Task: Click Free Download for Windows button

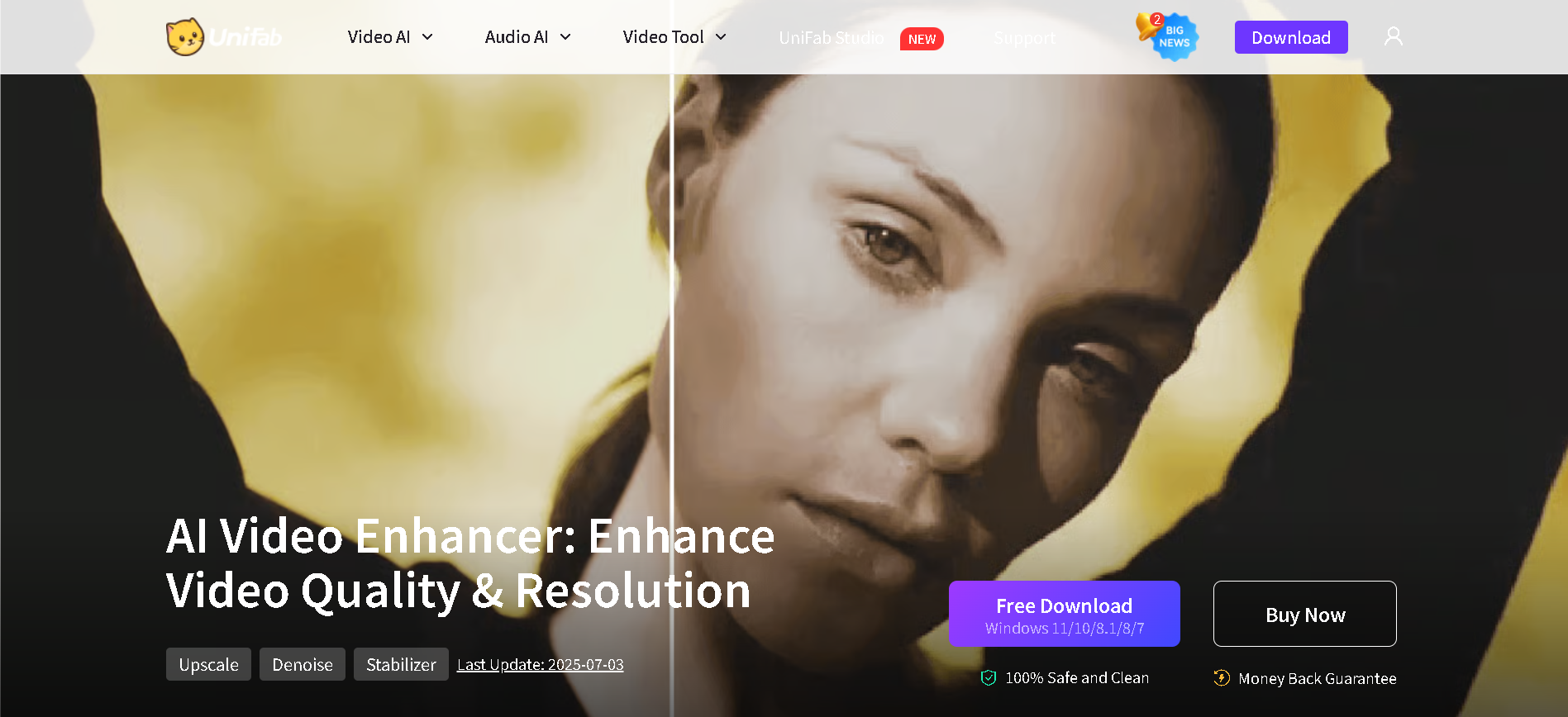Action: 1065,614
